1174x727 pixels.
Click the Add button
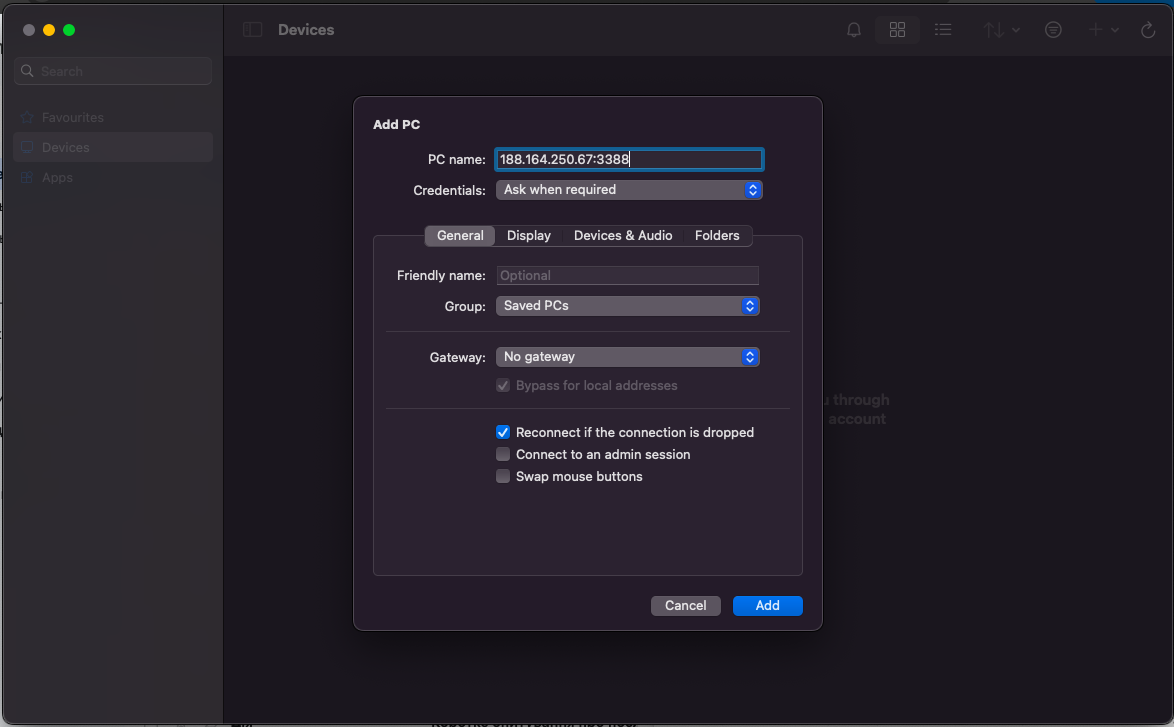click(767, 606)
